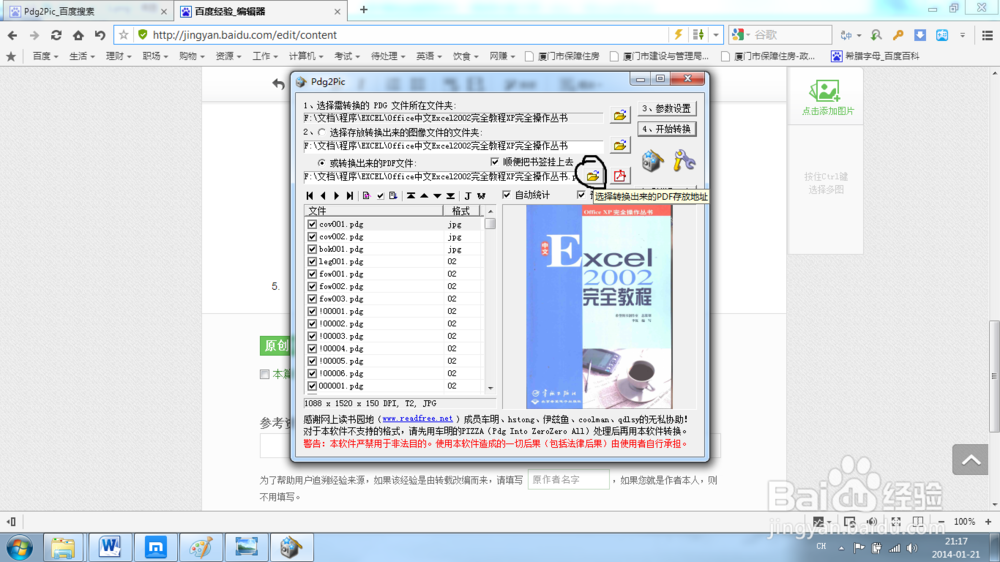Open the www.readfree.net link

click(x=418, y=419)
